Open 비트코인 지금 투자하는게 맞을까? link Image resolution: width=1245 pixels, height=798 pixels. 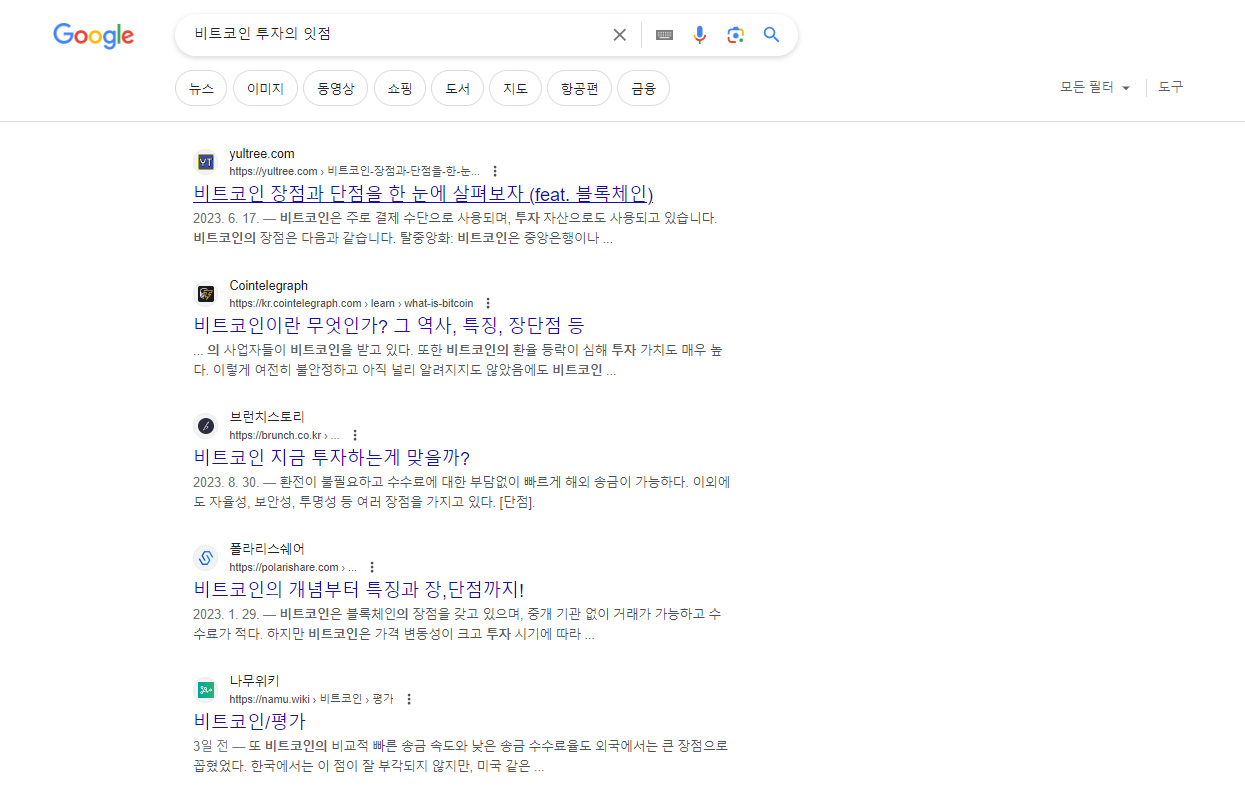pyautogui.click(x=331, y=457)
